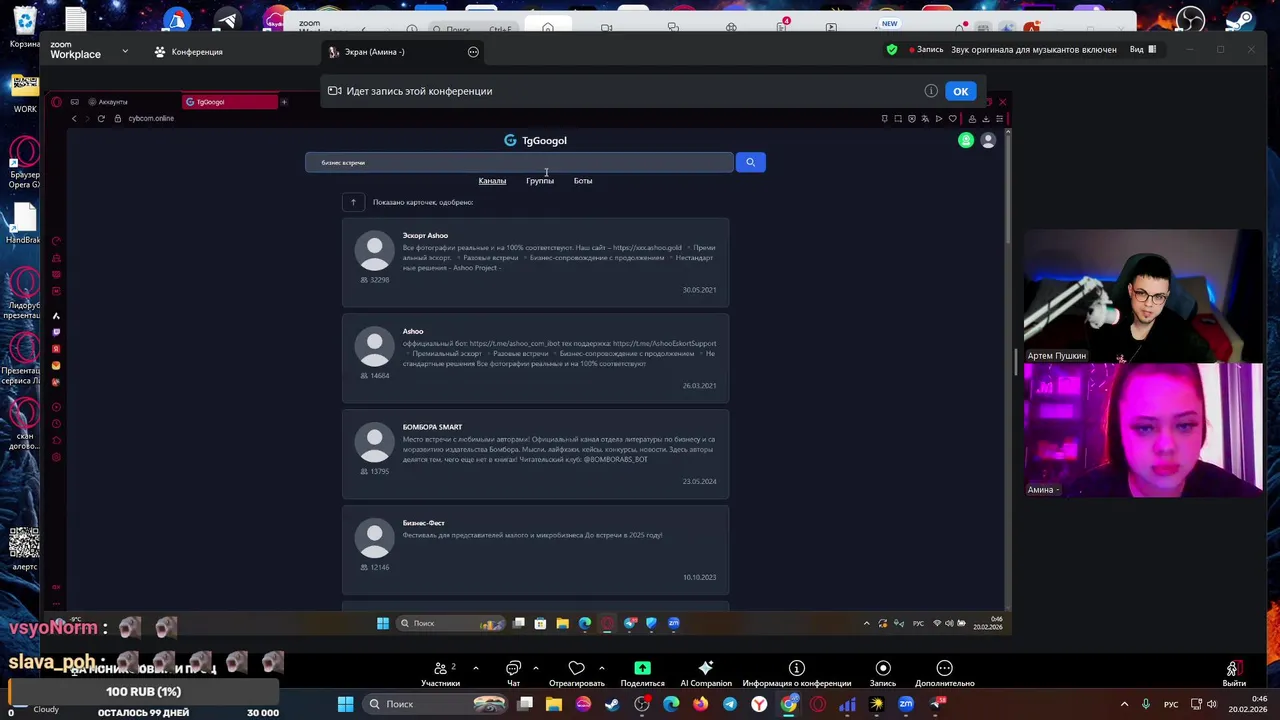
Task: Open the three-dot menu beside Экран tab
Action: tap(473, 52)
